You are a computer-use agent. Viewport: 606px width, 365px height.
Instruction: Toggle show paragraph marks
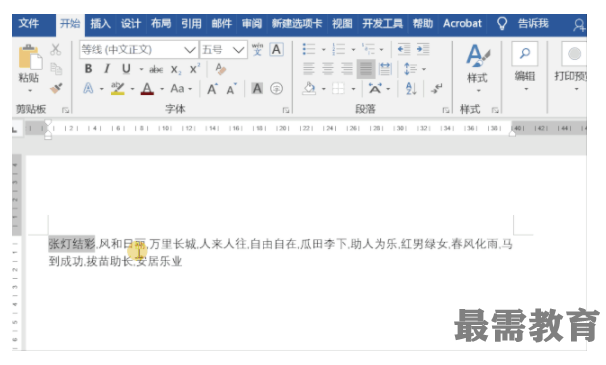click(437, 89)
